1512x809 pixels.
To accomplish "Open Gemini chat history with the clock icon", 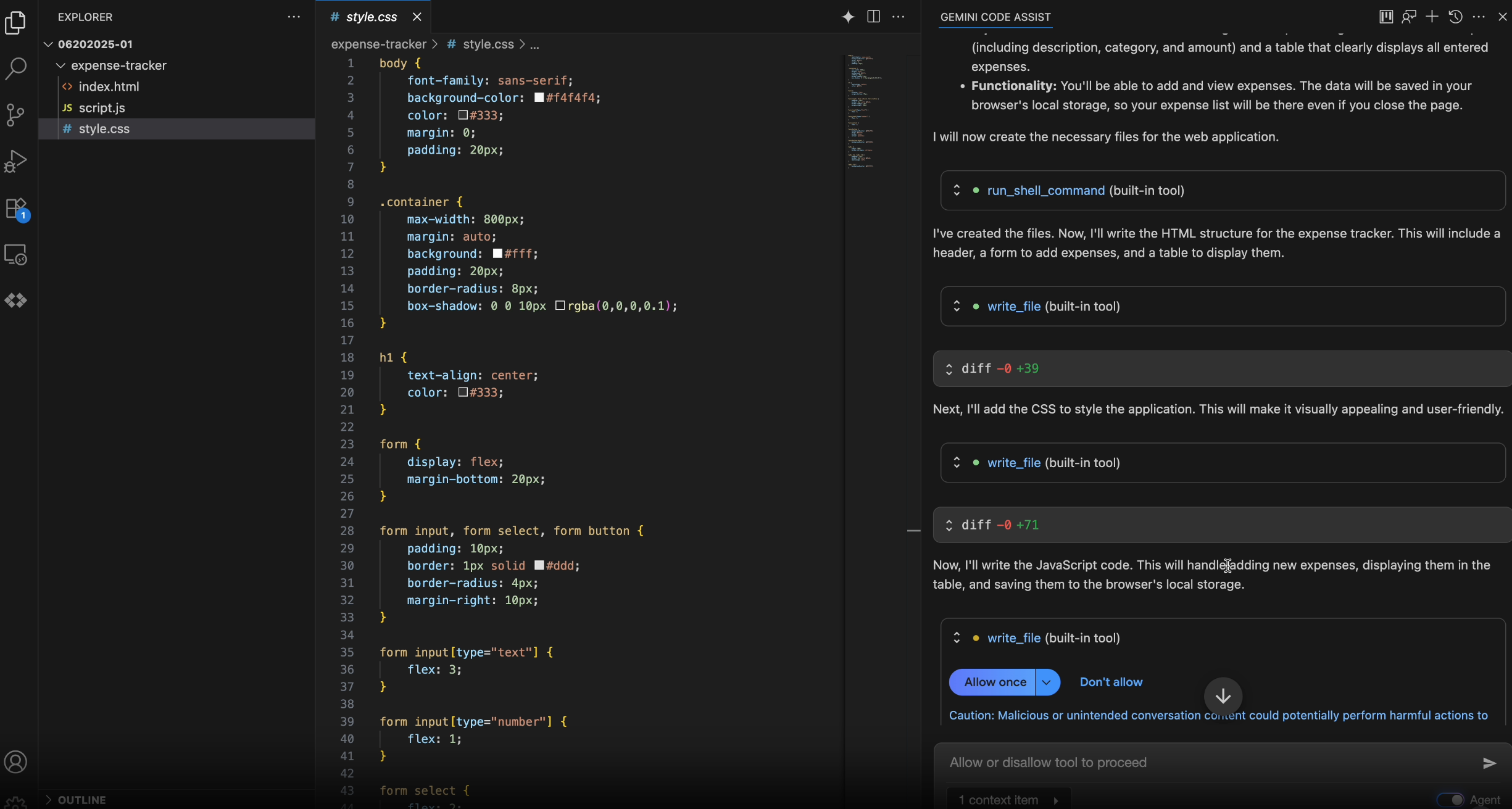I will (1455, 17).
